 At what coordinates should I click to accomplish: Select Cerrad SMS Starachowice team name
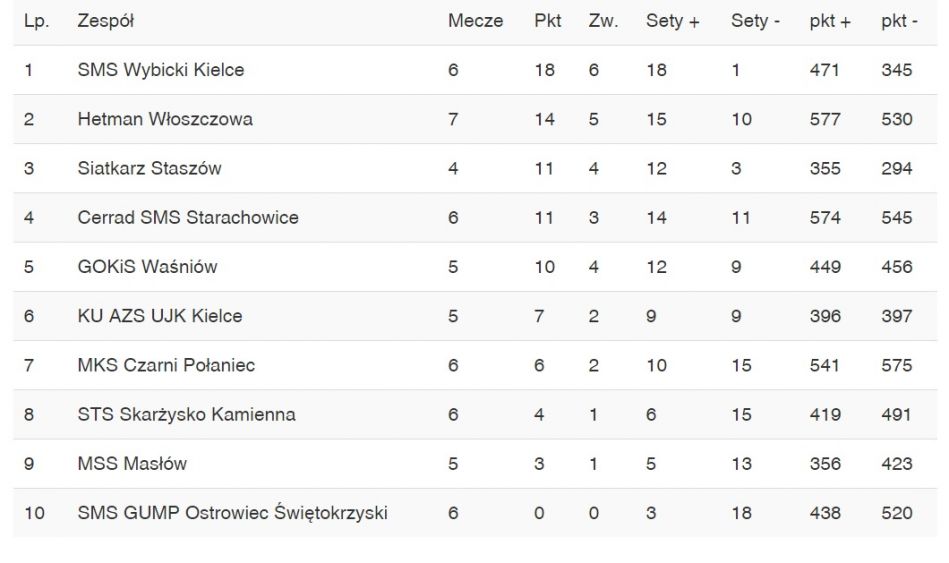coord(188,218)
